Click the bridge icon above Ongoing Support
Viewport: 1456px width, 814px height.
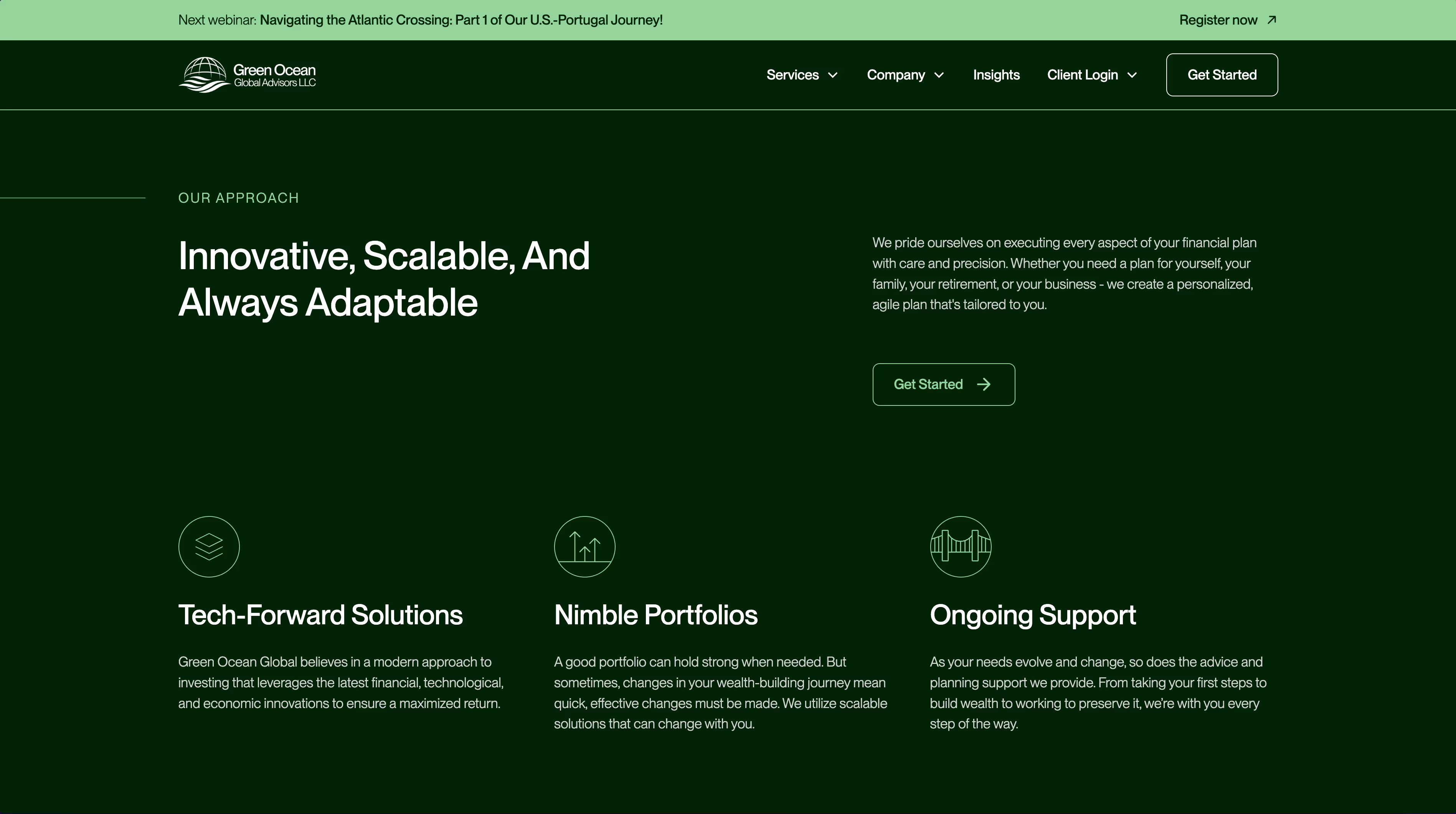click(960, 546)
